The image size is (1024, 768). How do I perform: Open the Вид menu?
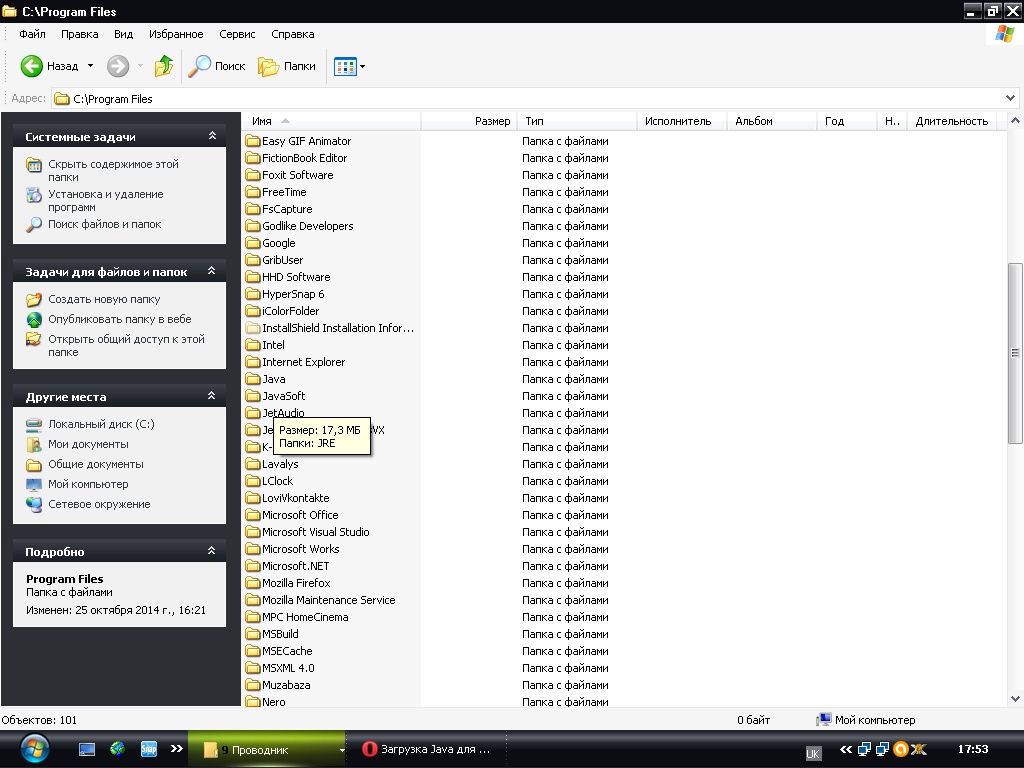pos(123,34)
